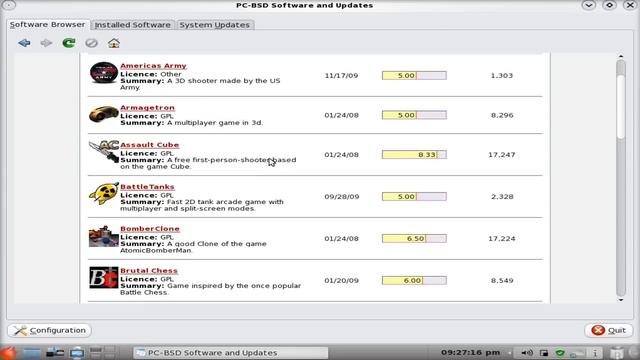Click Armagetron rating bar 5.00
Screen dimensions: 640x360
(414, 115)
